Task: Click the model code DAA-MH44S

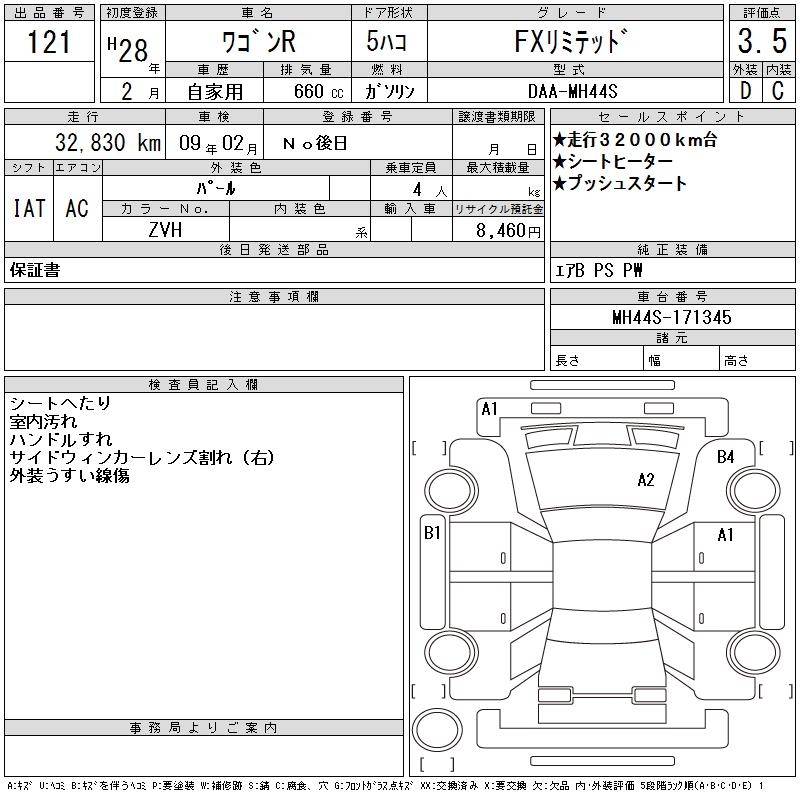Action: [x=572, y=91]
